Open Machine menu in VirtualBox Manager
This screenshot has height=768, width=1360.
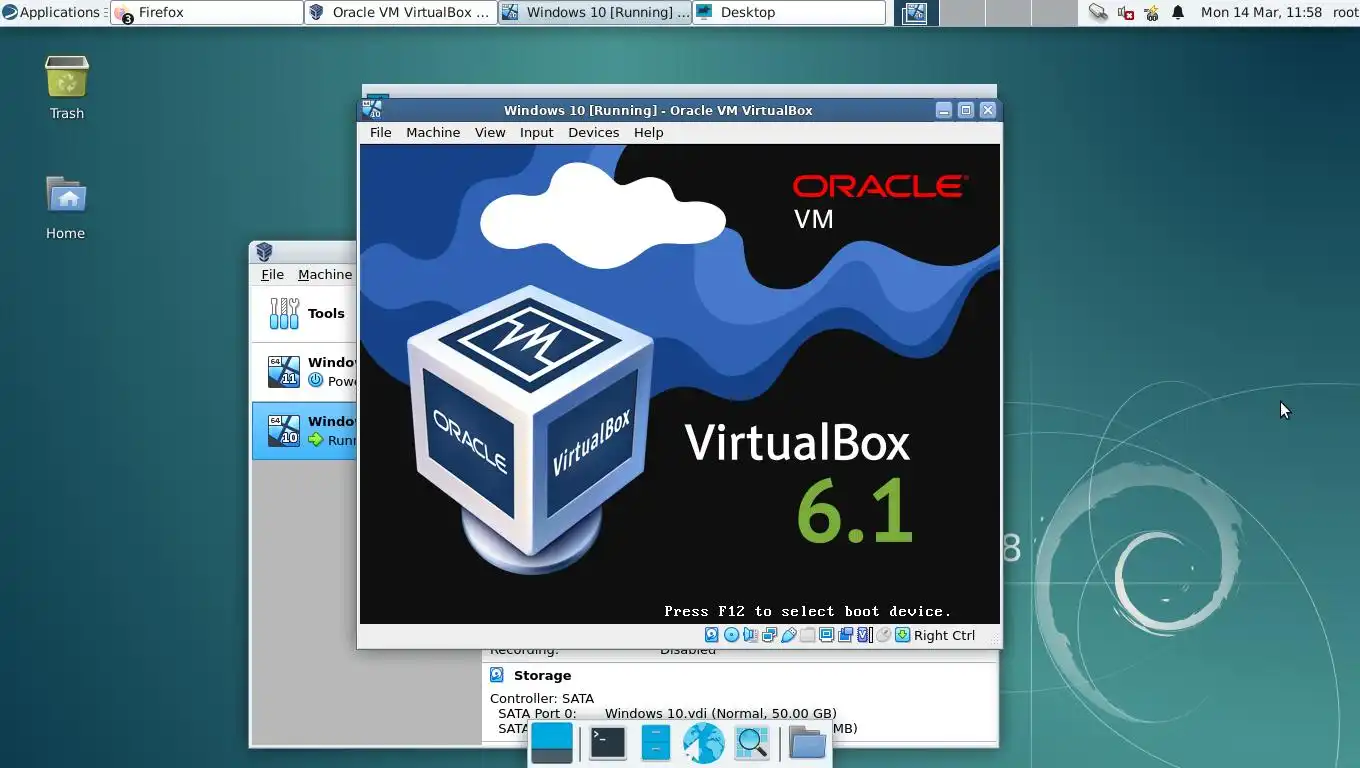point(325,274)
